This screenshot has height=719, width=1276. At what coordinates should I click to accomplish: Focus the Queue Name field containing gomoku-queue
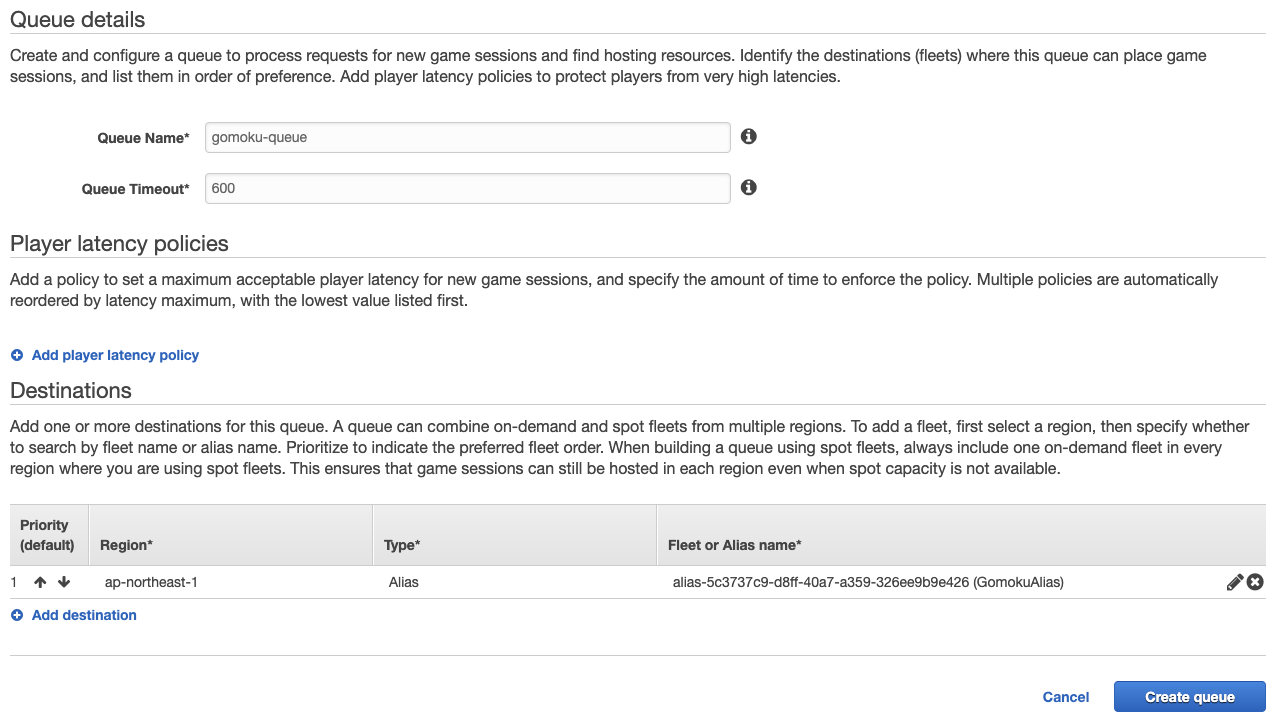point(468,137)
